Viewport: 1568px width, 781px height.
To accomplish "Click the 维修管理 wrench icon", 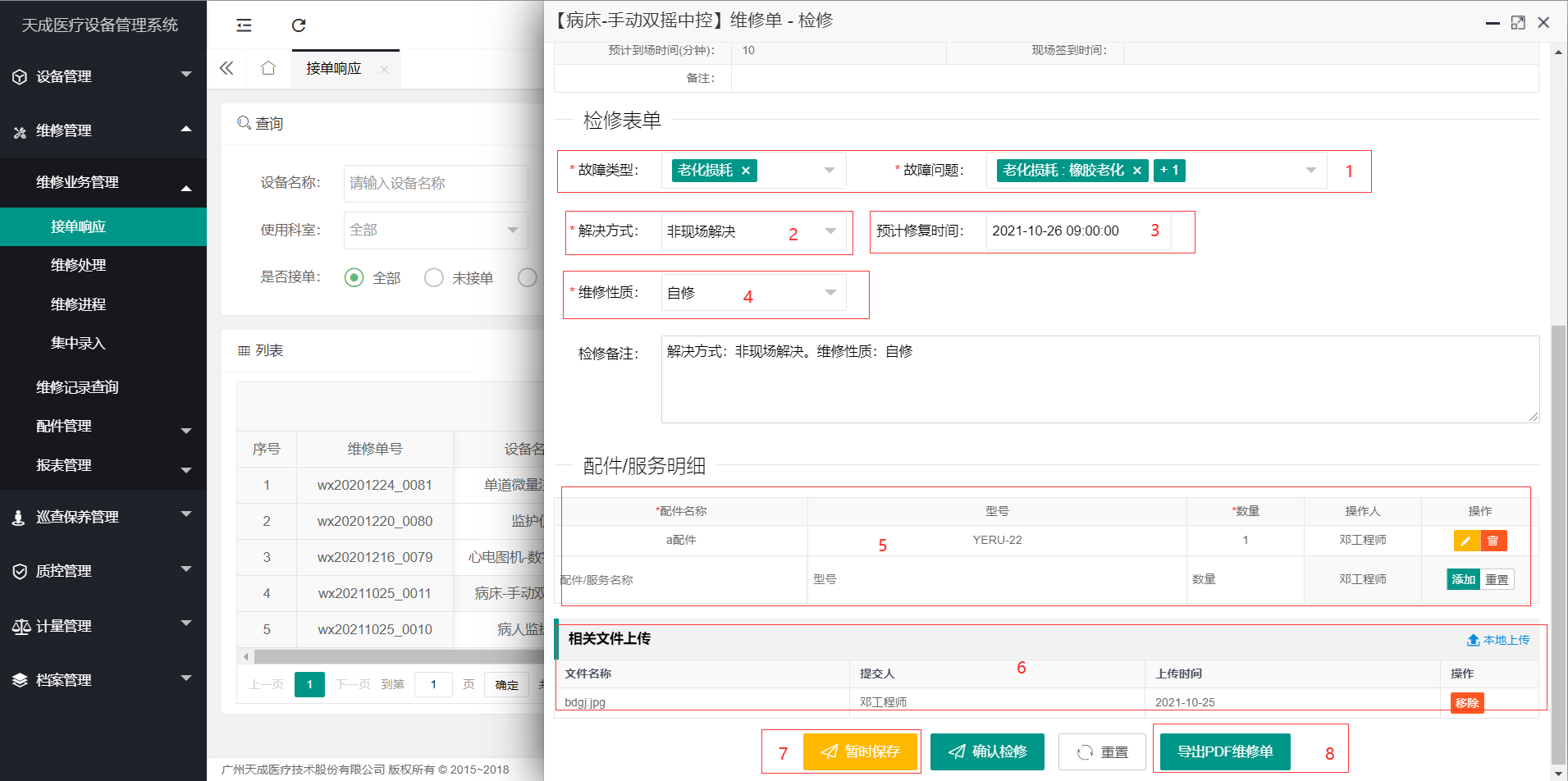I will [x=20, y=131].
